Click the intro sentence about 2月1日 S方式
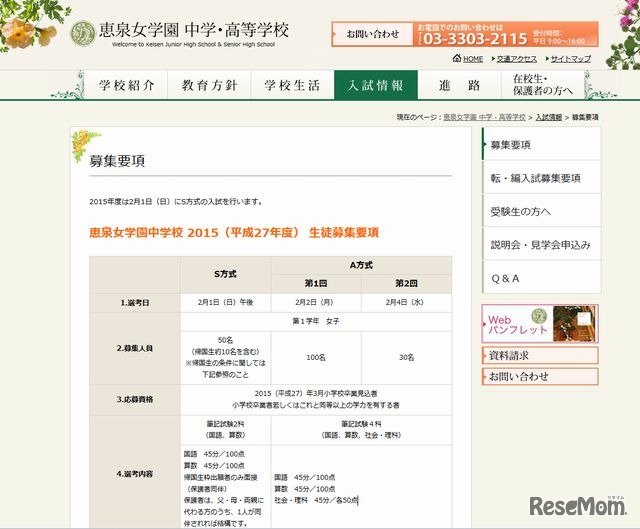Viewport: 640px width, 529px height. point(176,202)
